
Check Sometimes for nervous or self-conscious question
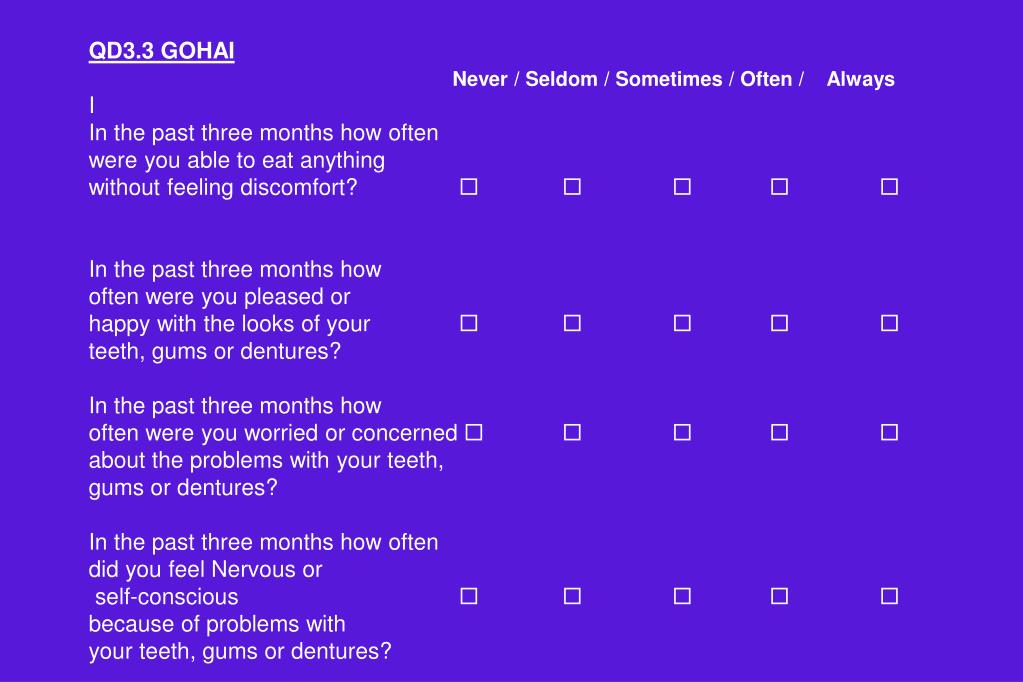click(x=682, y=596)
